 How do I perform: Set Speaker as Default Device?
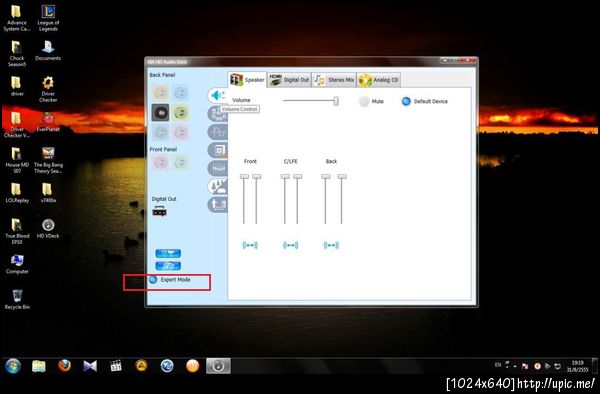(x=406, y=101)
